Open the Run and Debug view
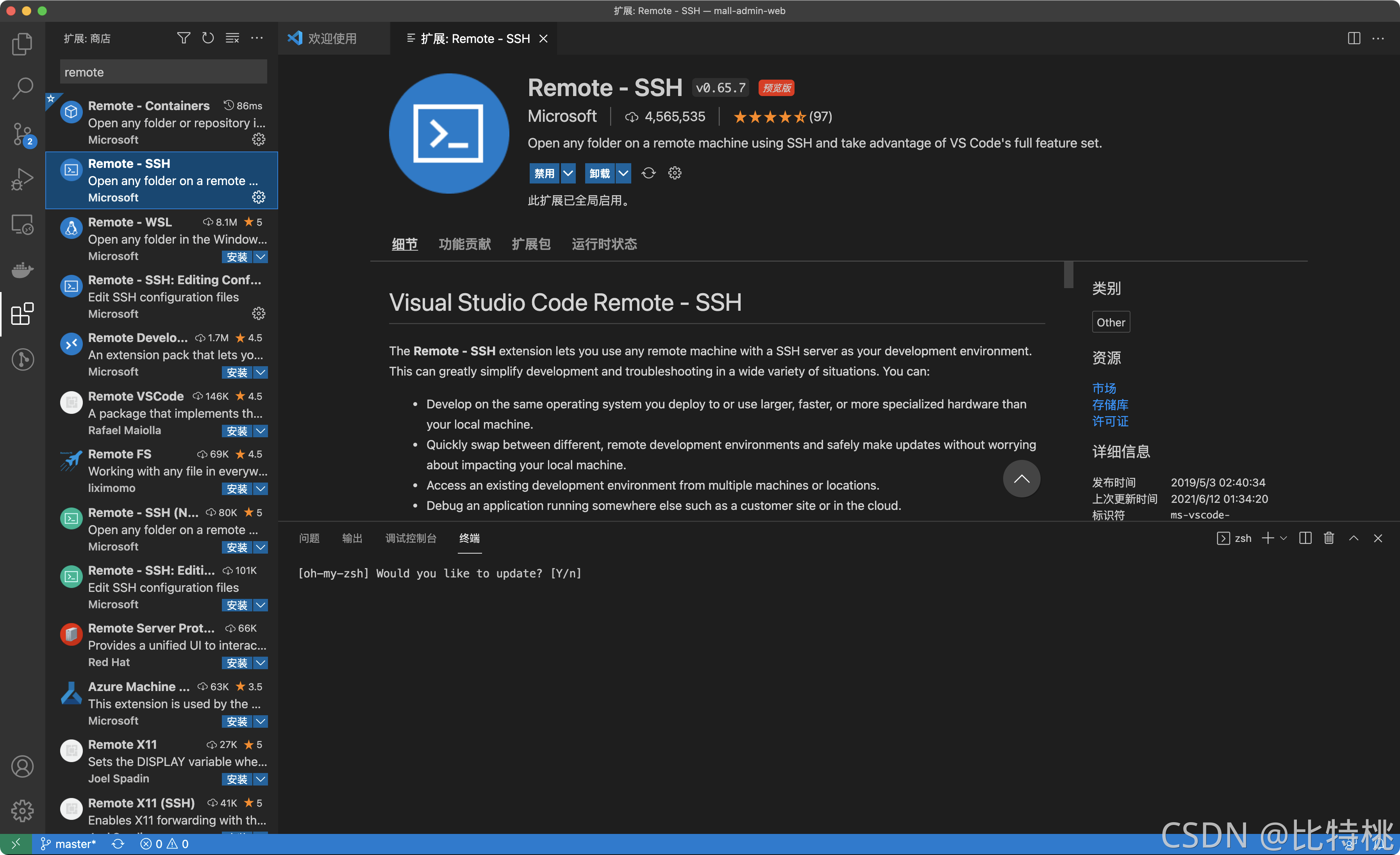The width and height of the screenshot is (1400, 855). (22, 180)
